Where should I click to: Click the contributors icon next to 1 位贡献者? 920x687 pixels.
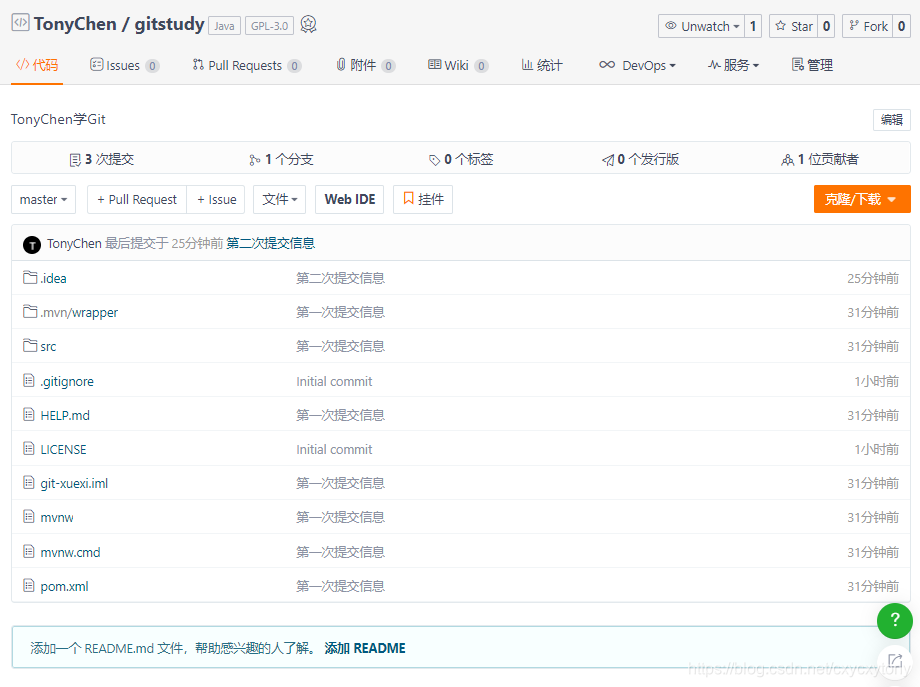[x=787, y=160]
